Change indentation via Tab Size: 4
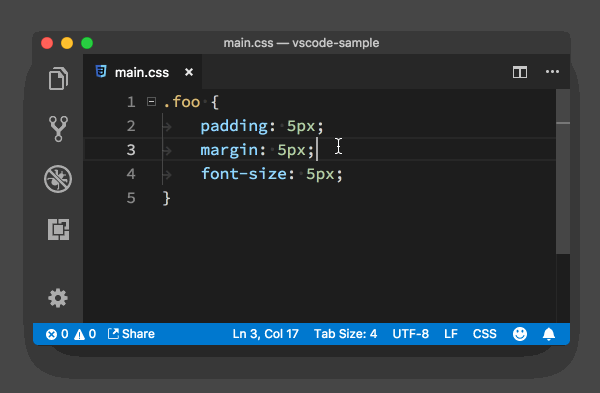The width and height of the screenshot is (600, 393). click(346, 334)
